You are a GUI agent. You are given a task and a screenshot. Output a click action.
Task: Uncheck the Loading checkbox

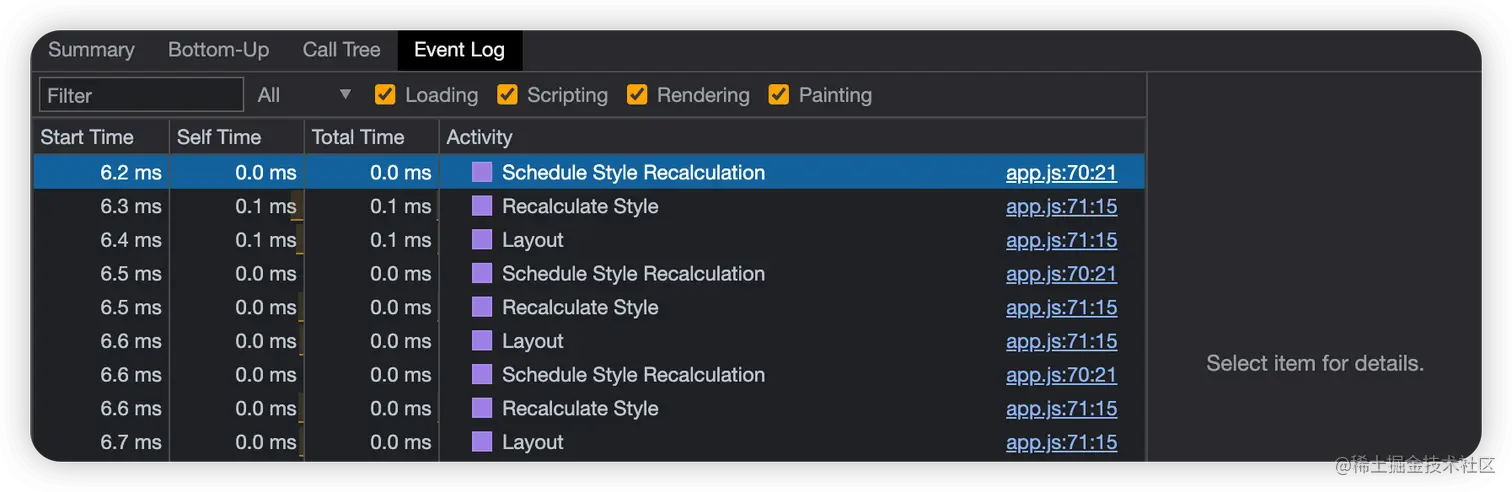click(385, 95)
